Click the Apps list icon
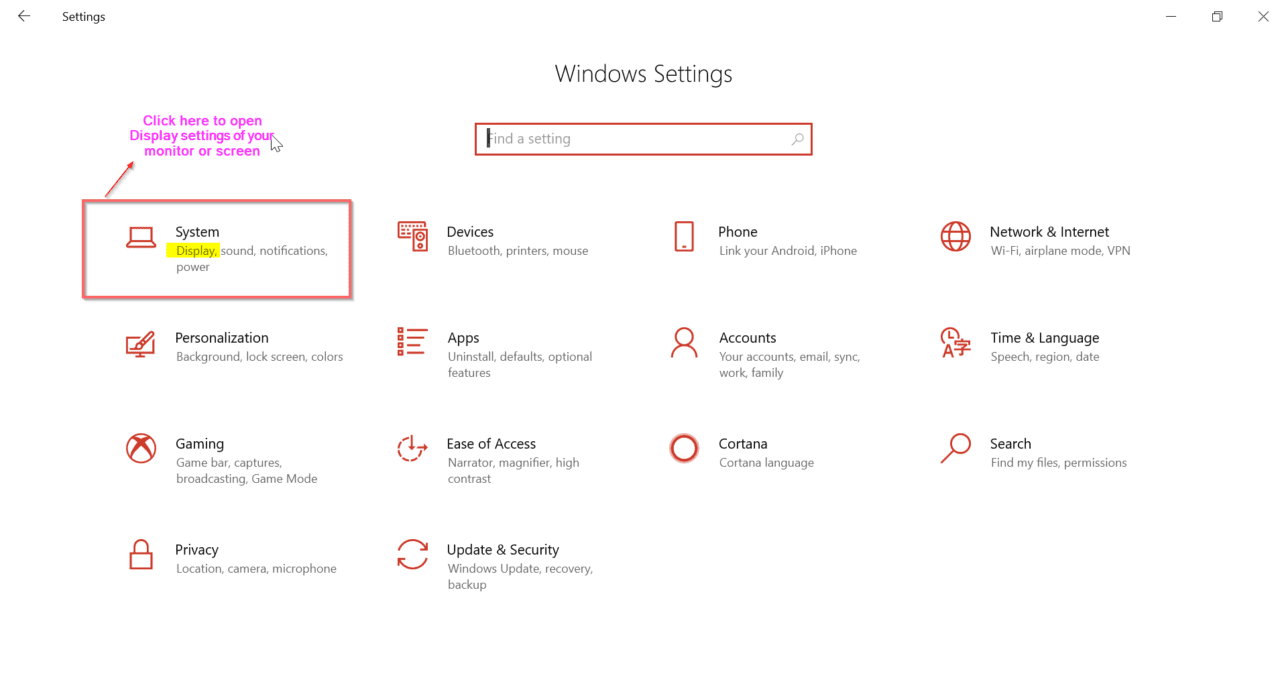Screen dimensions: 1280x684 (x=412, y=344)
